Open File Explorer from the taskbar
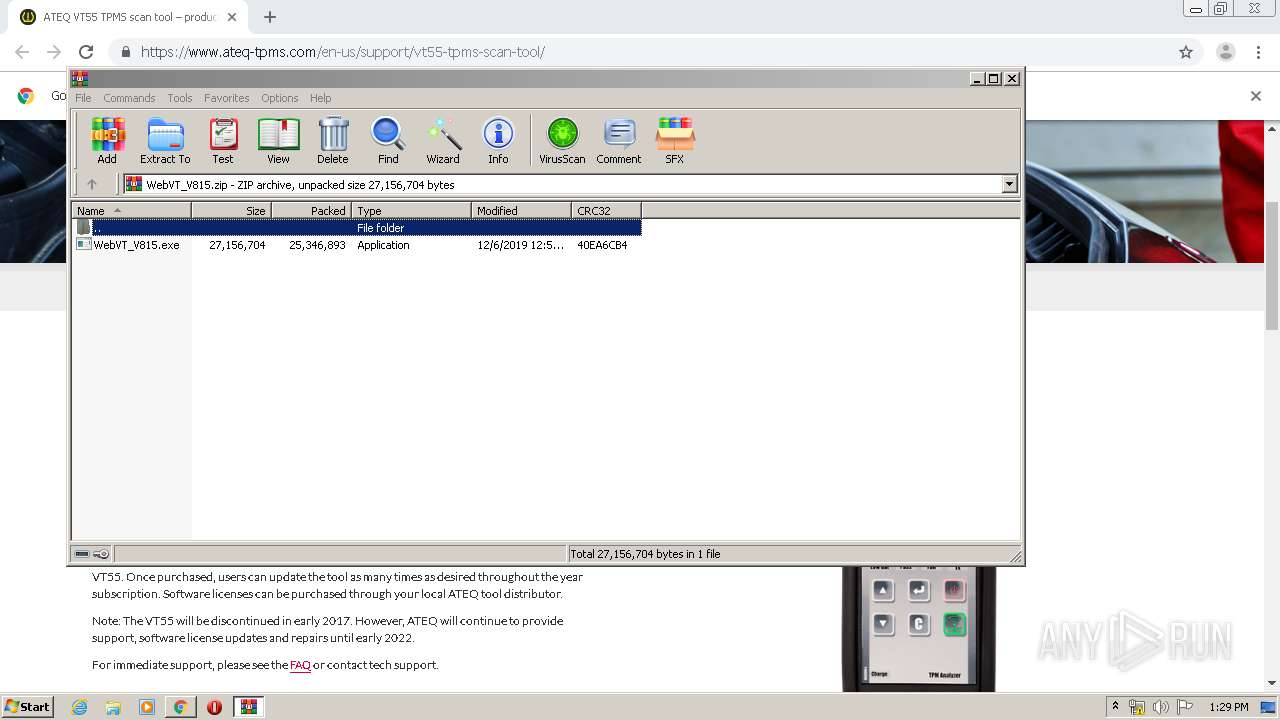Image resolution: width=1280 pixels, height=720 pixels. pos(113,707)
